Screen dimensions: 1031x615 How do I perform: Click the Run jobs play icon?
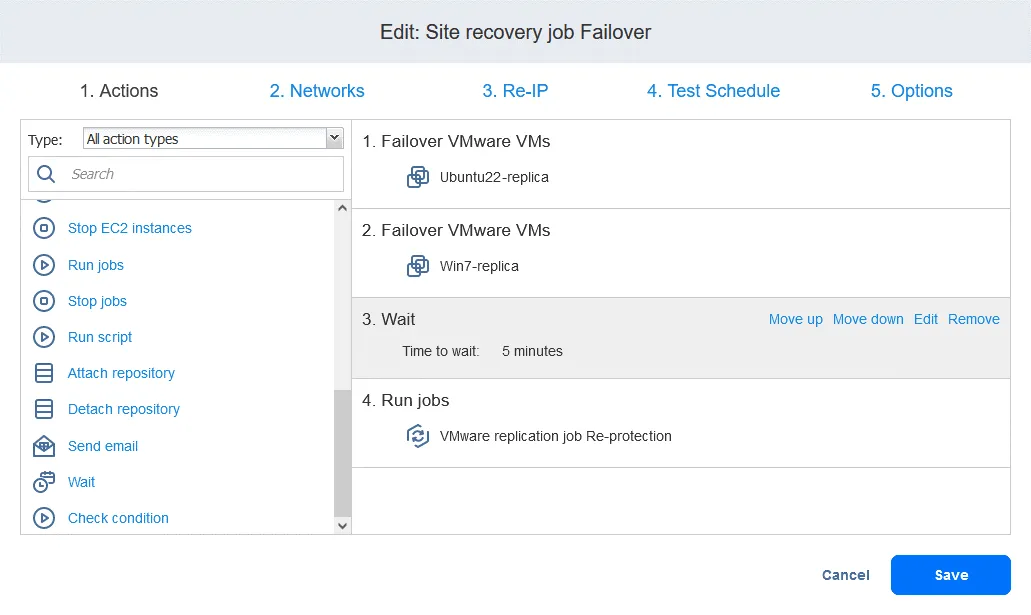coord(43,264)
